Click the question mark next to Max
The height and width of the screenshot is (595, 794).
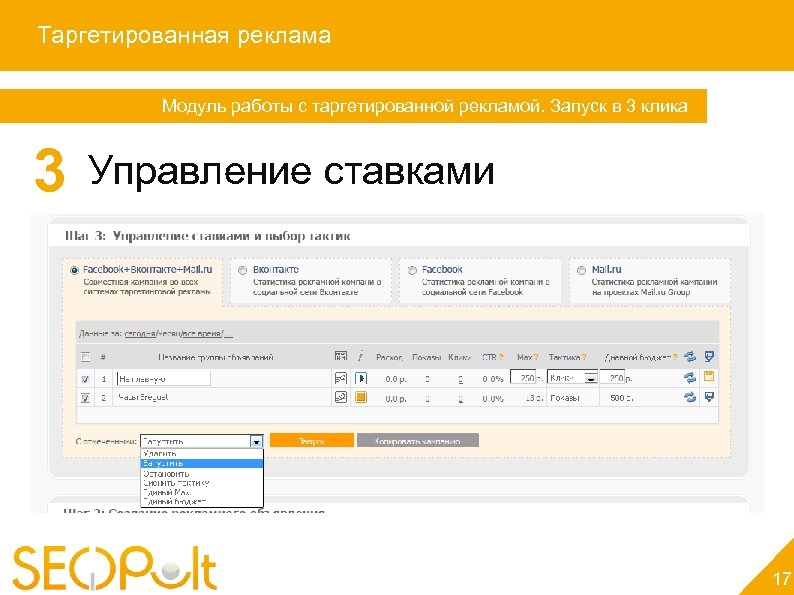[536, 357]
